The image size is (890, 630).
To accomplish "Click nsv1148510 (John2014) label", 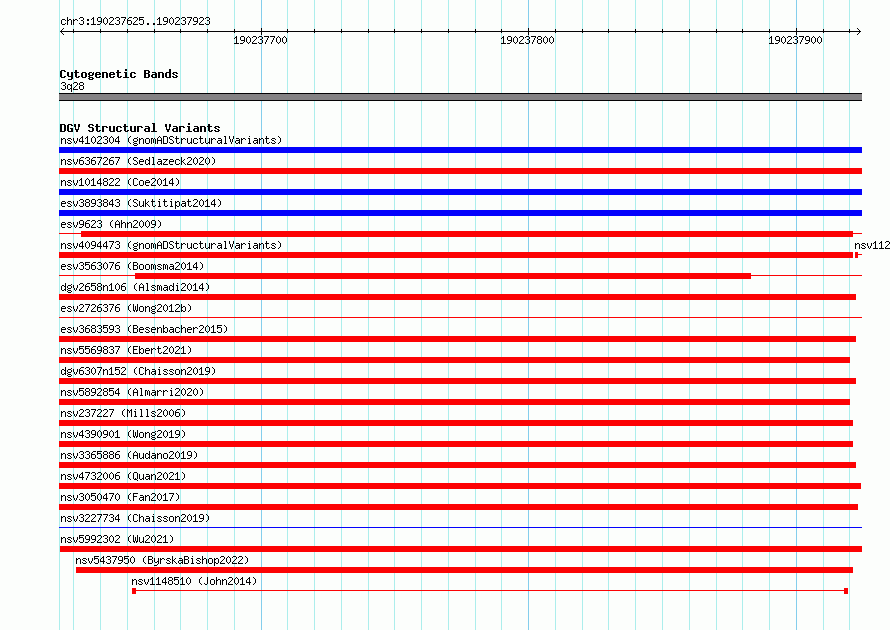I will pos(194,581).
